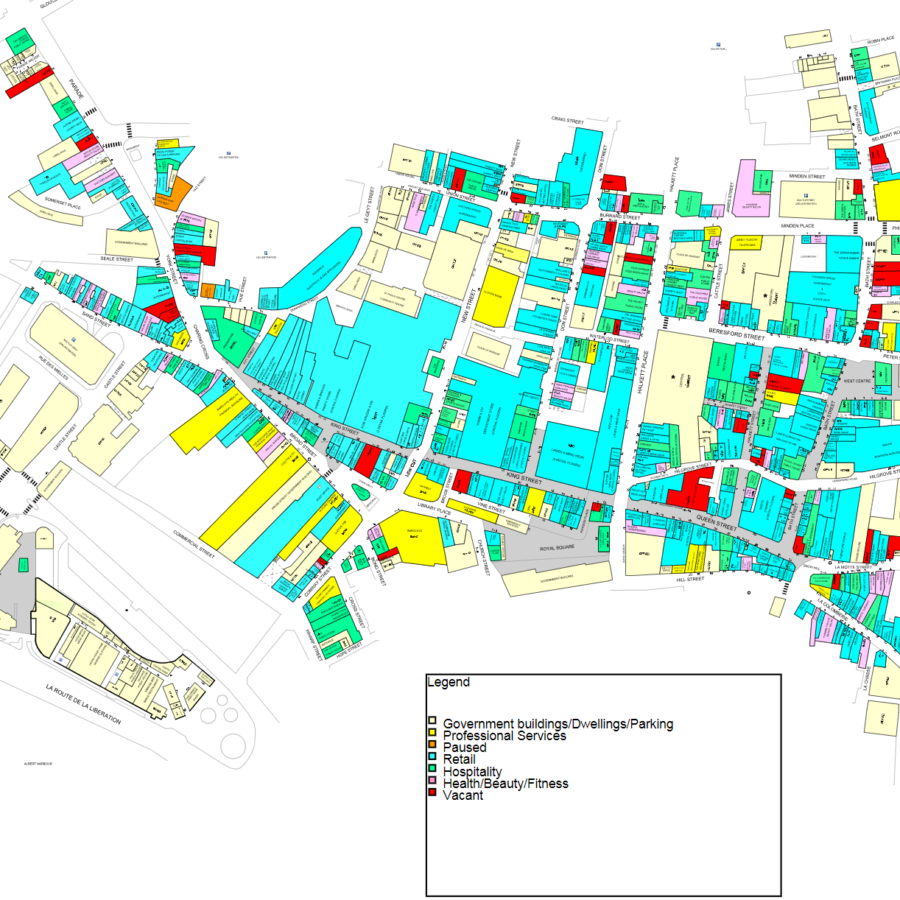The height and width of the screenshot is (900, 900).
Task: Click the 'YORK STREET' map label
Action: tap(172, 268)
